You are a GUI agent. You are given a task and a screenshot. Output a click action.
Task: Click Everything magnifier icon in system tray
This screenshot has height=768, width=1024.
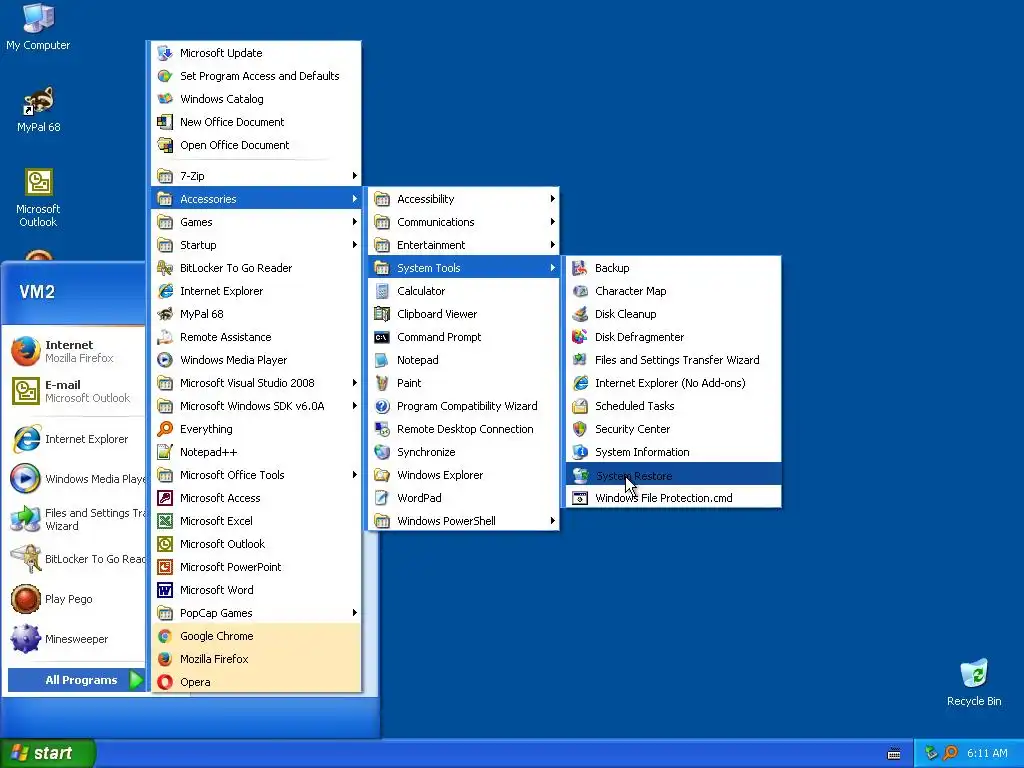[x=950, y=753]
